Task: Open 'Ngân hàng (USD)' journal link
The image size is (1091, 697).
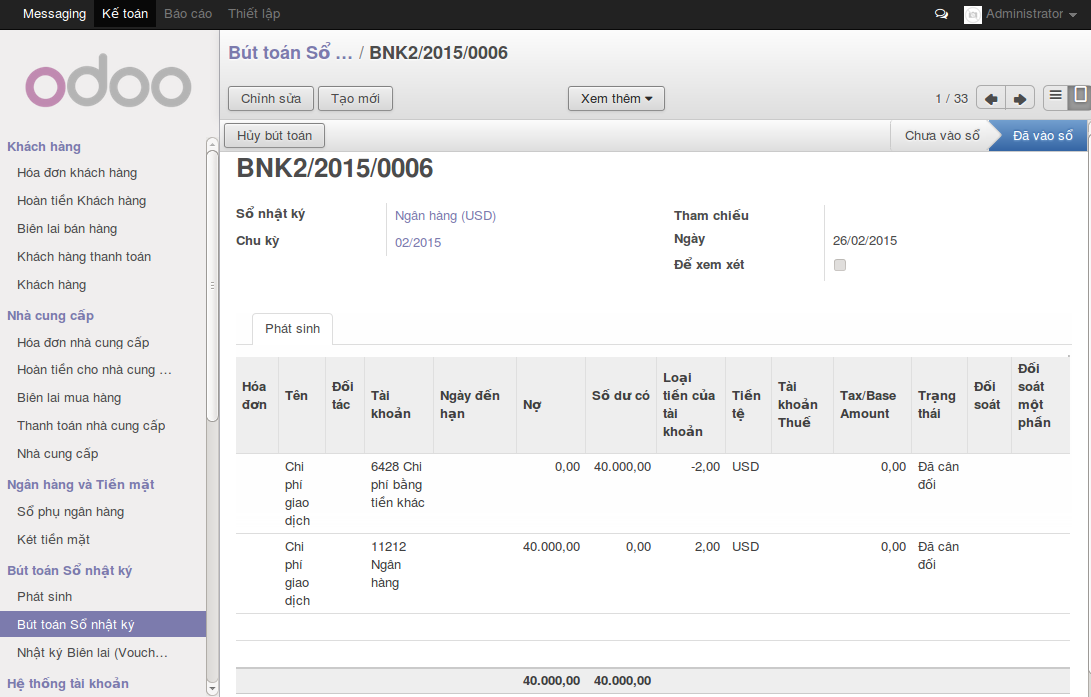Action: (445, 215)
